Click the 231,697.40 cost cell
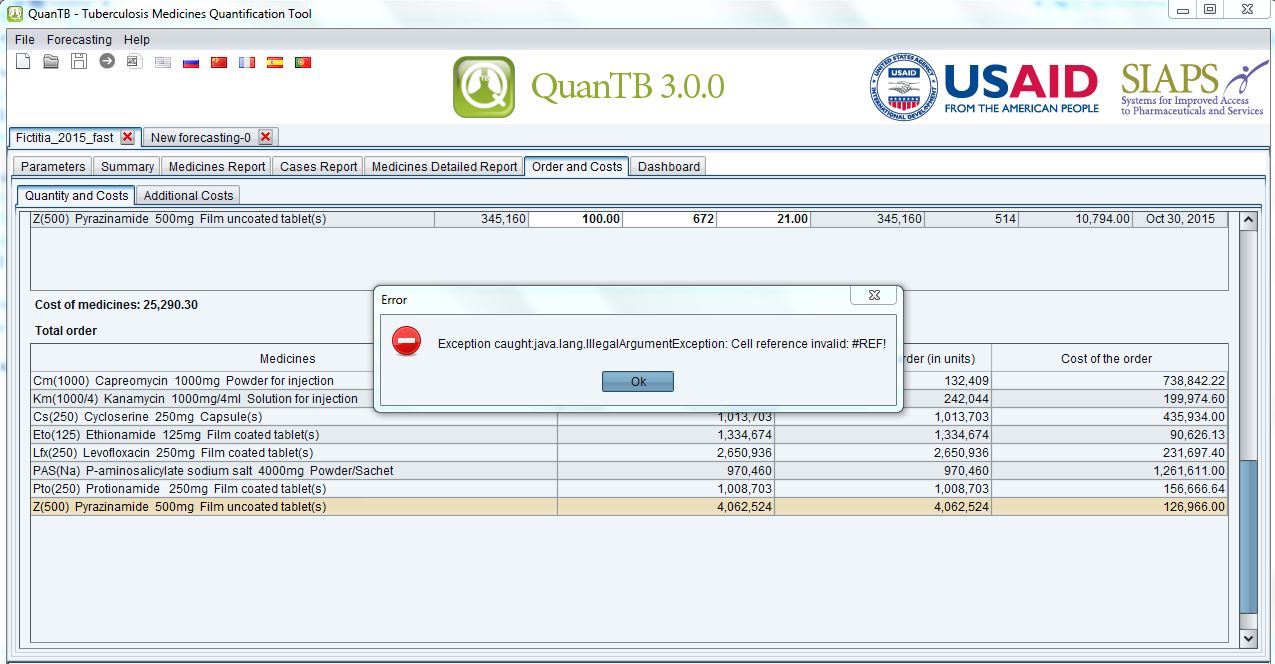 1110,453
